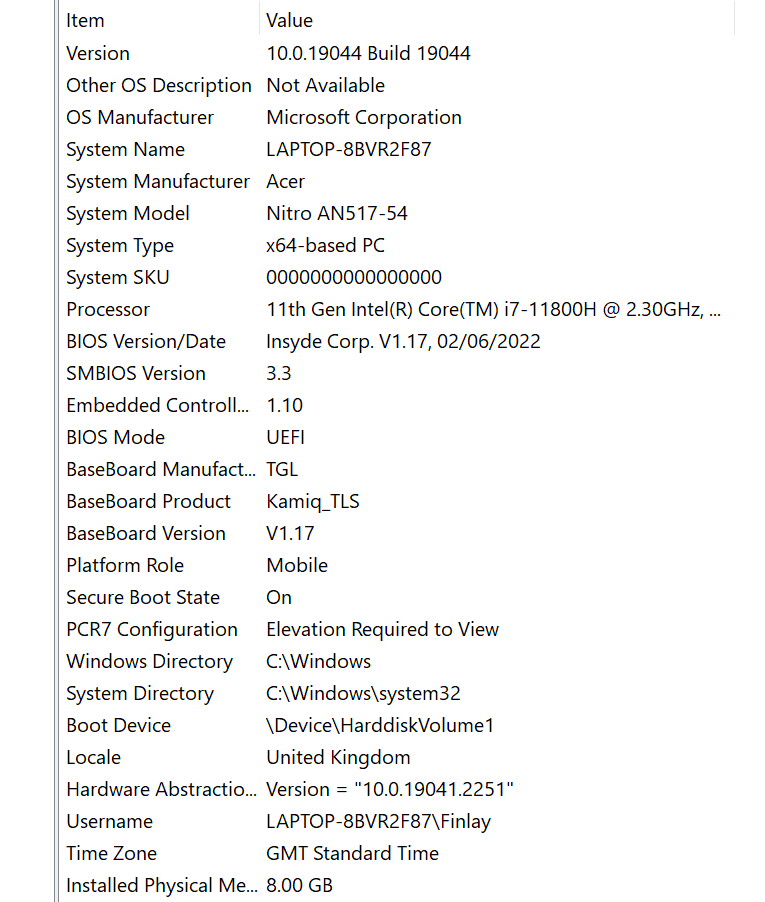Select the Processor row
765x902 pixels.
397,309
